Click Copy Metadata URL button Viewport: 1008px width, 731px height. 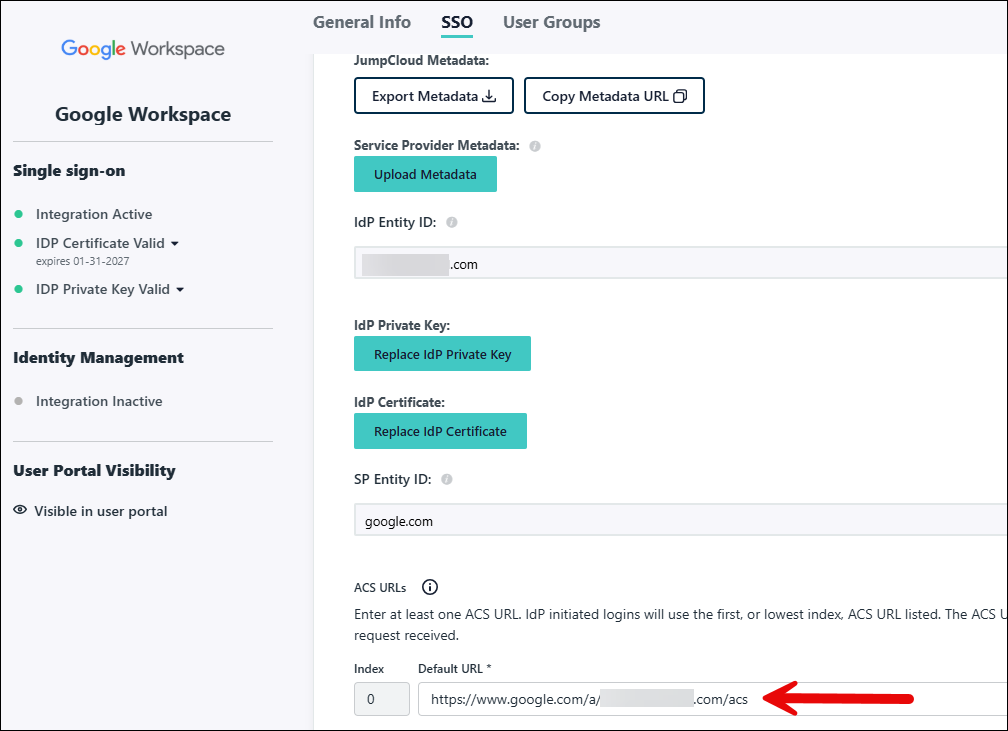pyautogui.click(x=614, y=97)
